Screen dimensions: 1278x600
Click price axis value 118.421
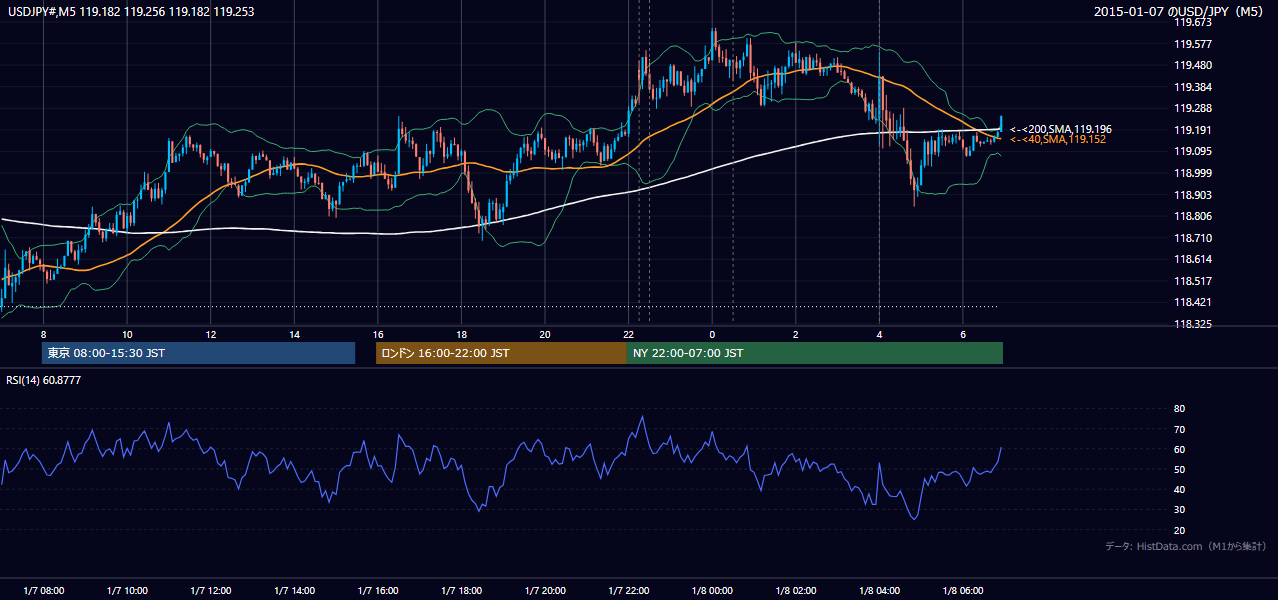(x=1192, y=302)
